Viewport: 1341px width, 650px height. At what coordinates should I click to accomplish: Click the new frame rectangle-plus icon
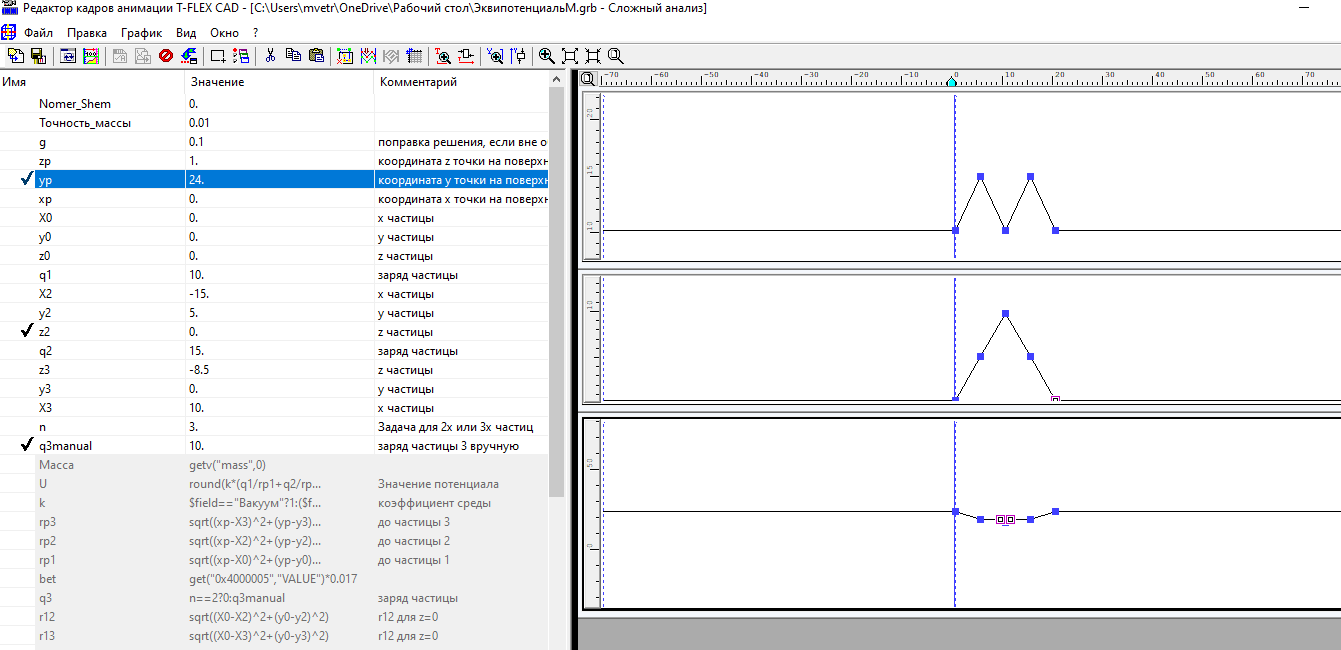[x=218, y=56]
